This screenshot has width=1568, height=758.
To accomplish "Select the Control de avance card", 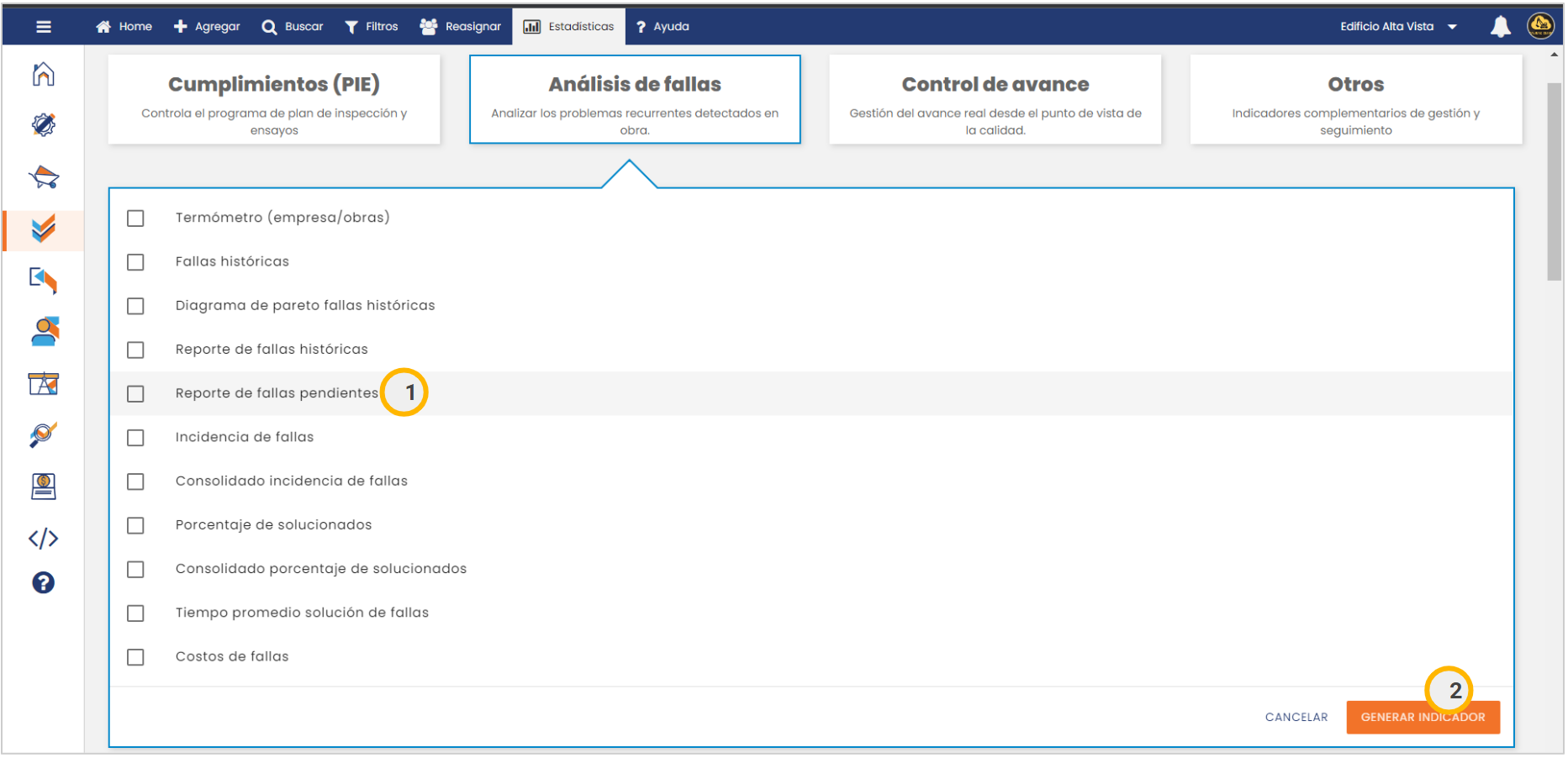I will pos(996,100).
